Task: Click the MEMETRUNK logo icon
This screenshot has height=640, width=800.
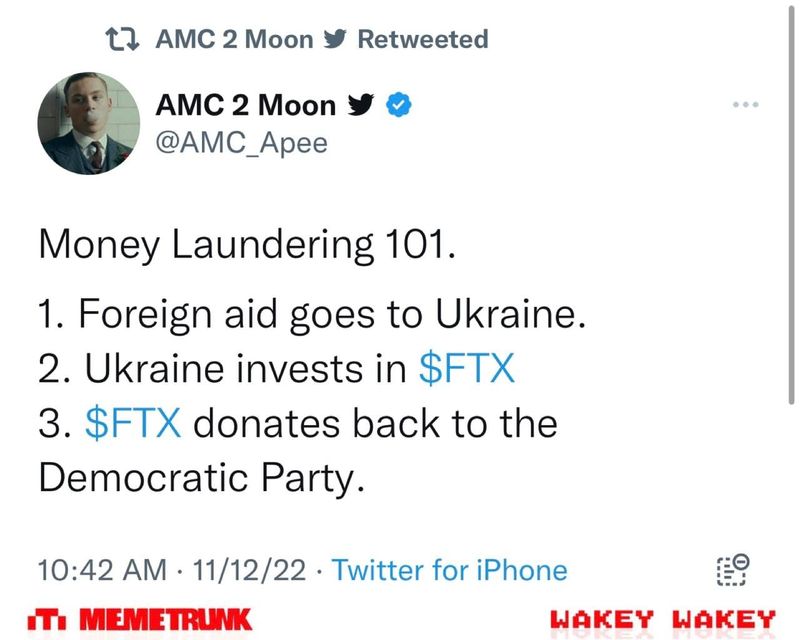Action: [x=50, y=619]
